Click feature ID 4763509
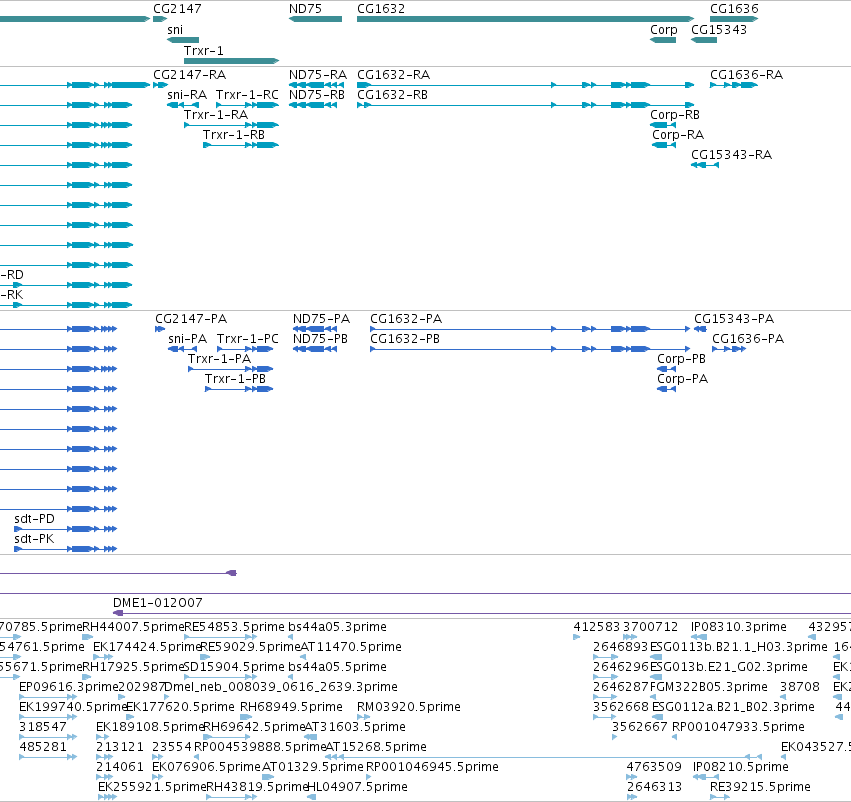Image resolution: width=851 pixels, height=802 pixels. 654,767
